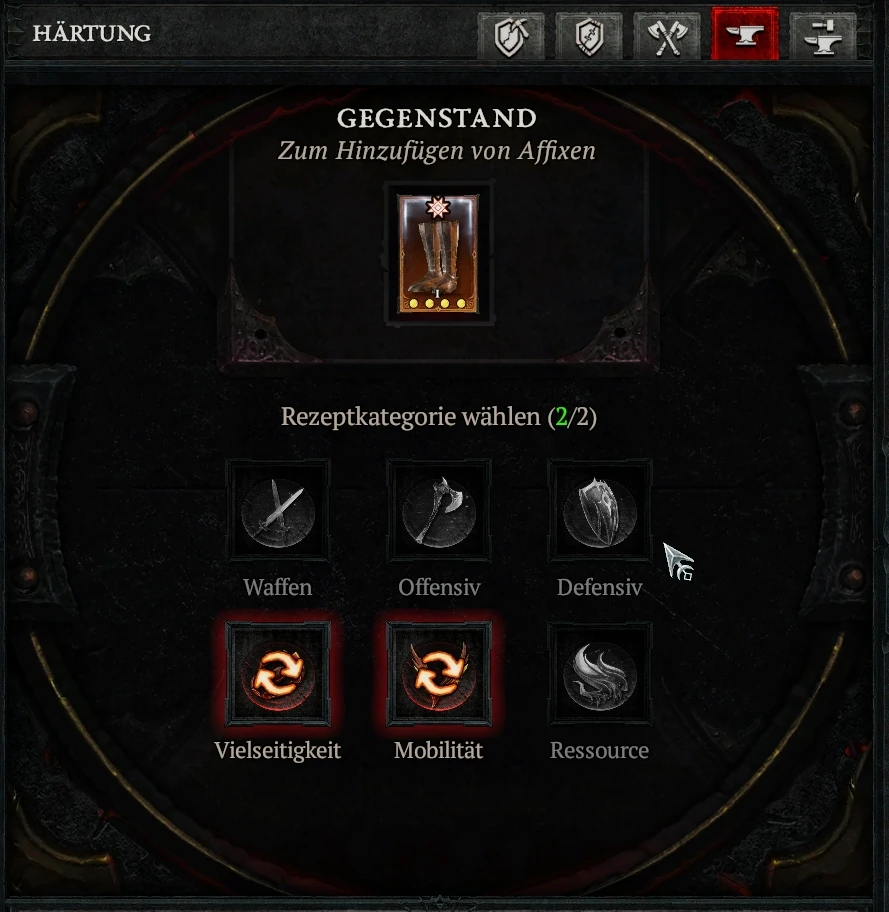Toggle the glowing Vielseitigkeit reroll icon
Image resolution: width=889 pixels, height=912 pixels.
click(x=278, y=674)
